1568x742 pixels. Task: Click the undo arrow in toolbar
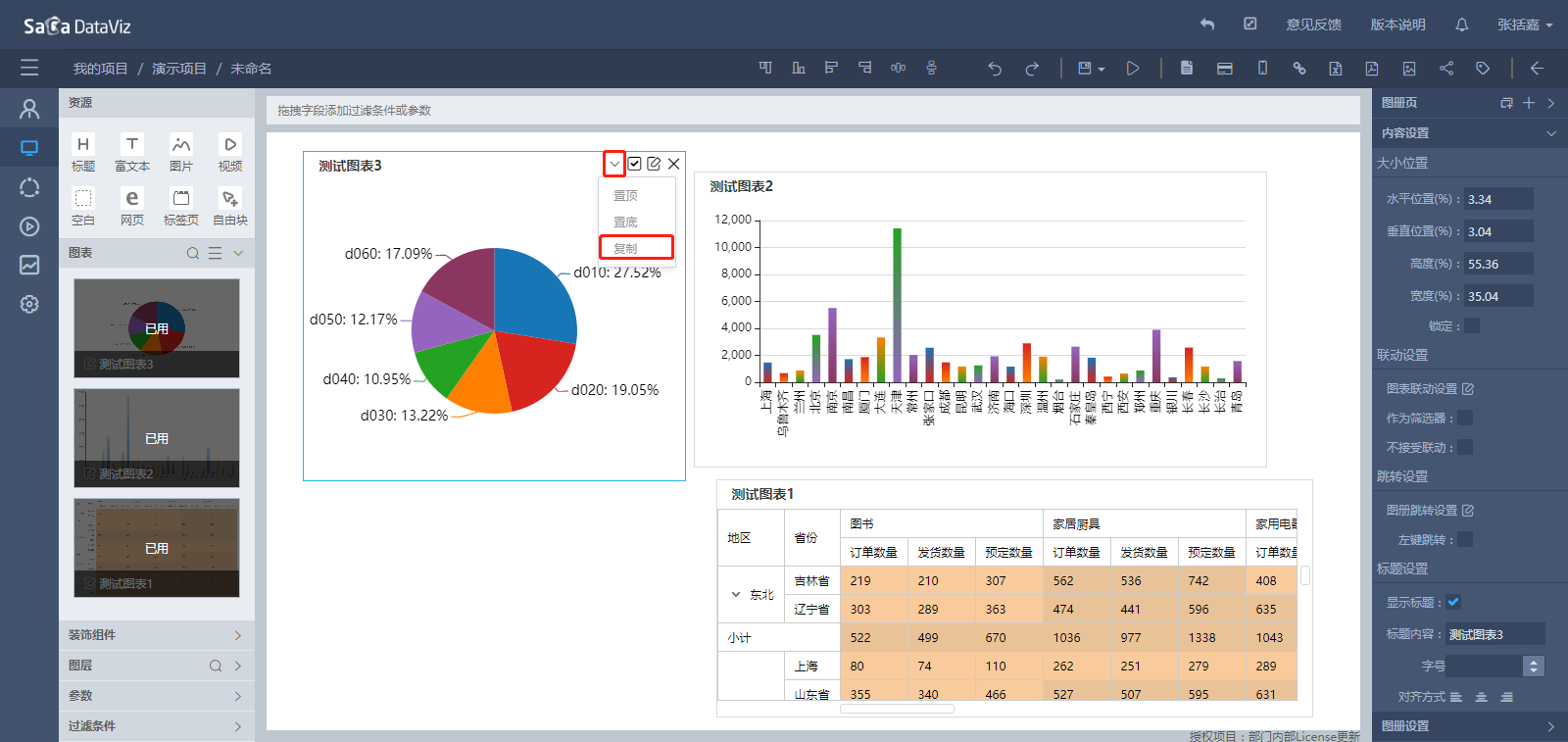(x=995, y=69)
